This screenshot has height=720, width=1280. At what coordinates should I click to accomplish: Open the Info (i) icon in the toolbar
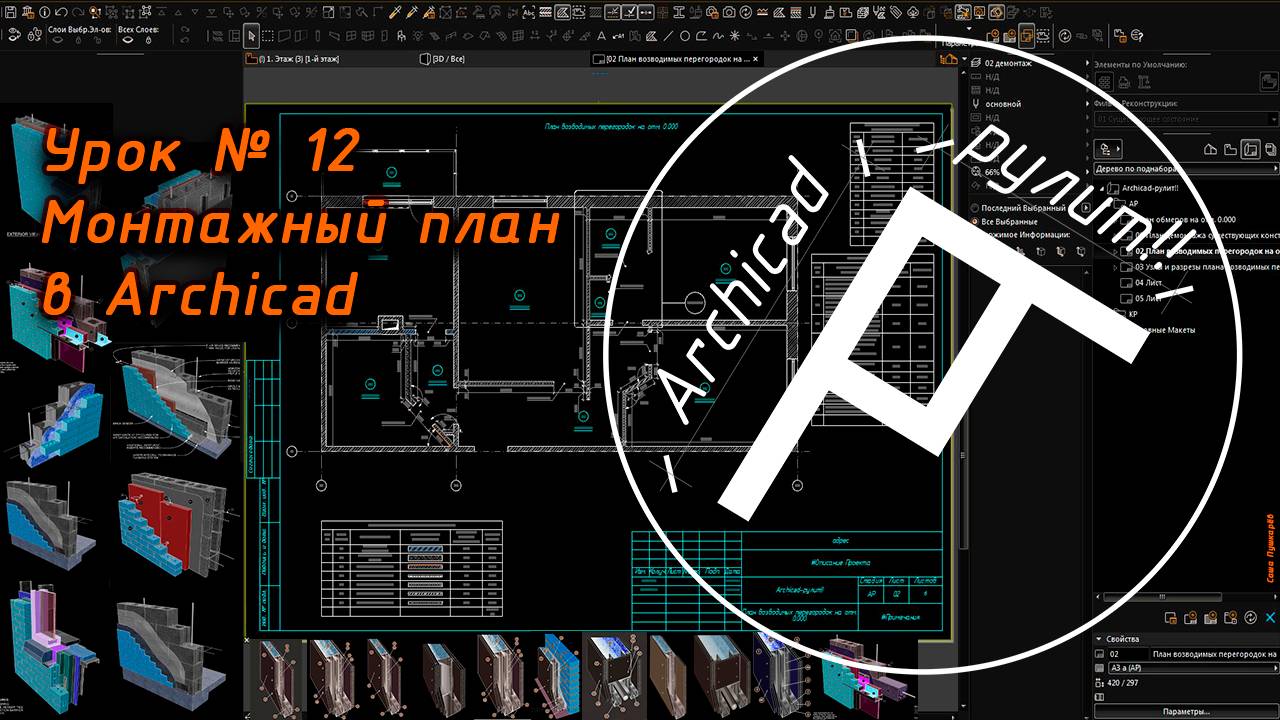tap(44, 11)
